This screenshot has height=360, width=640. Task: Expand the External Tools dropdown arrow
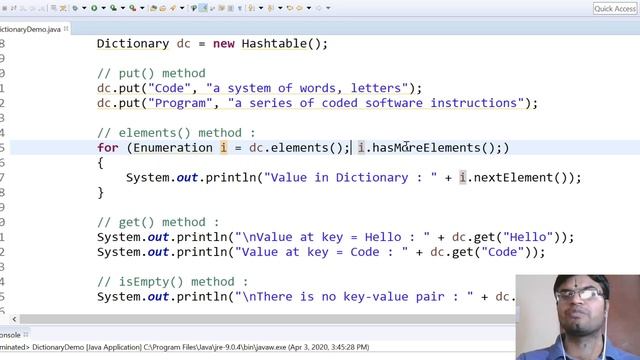[142, 8]
